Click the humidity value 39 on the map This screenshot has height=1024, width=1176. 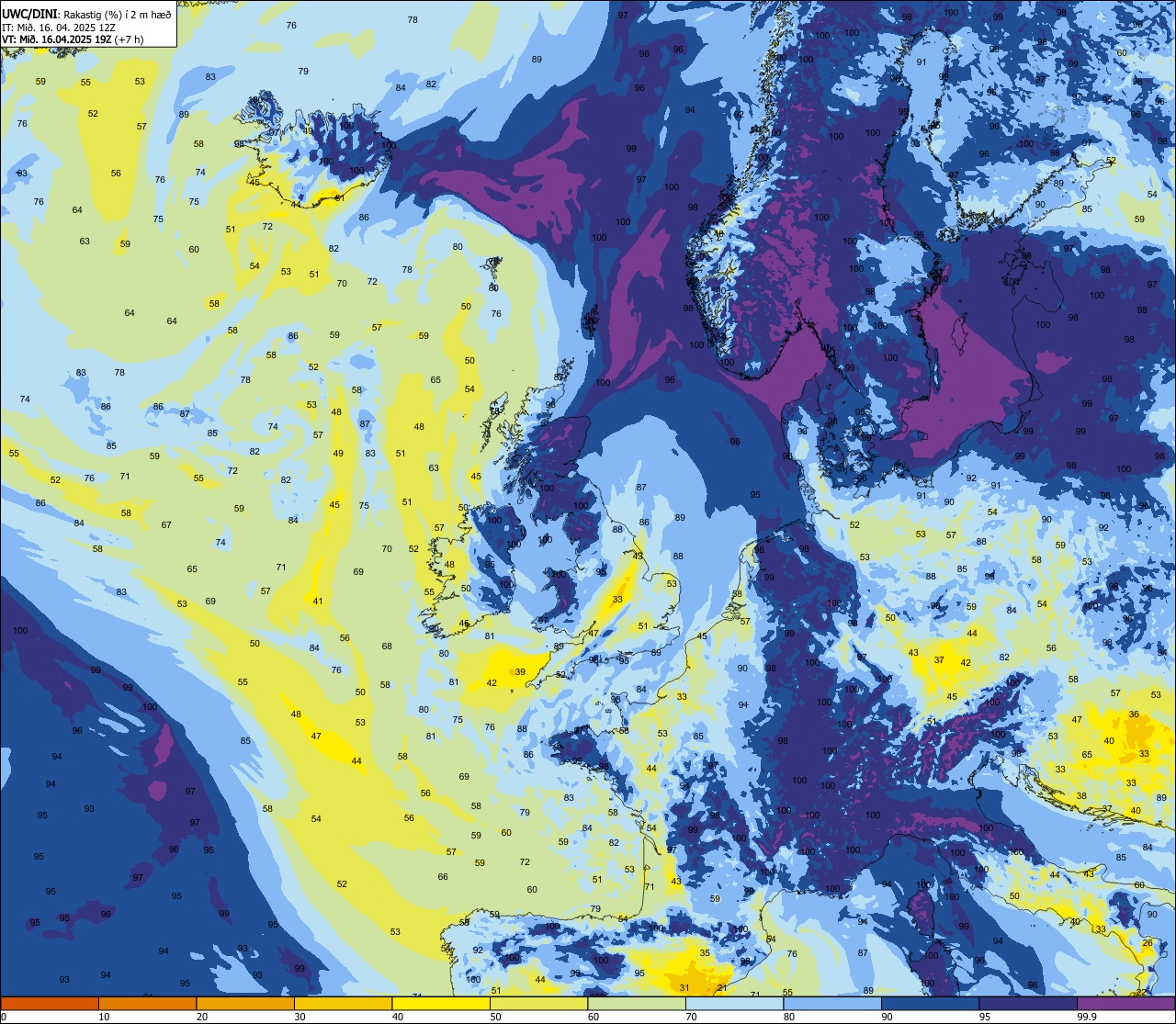pyautogui.click(x=520, y=672)
